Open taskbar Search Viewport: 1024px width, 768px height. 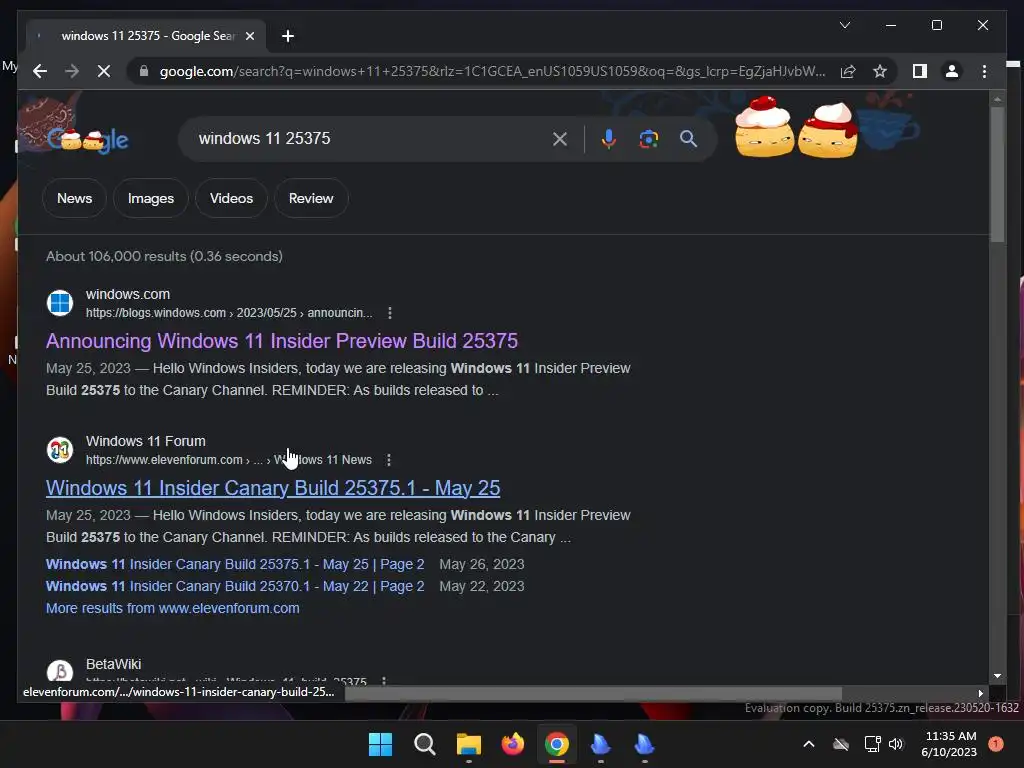[424, 744]
